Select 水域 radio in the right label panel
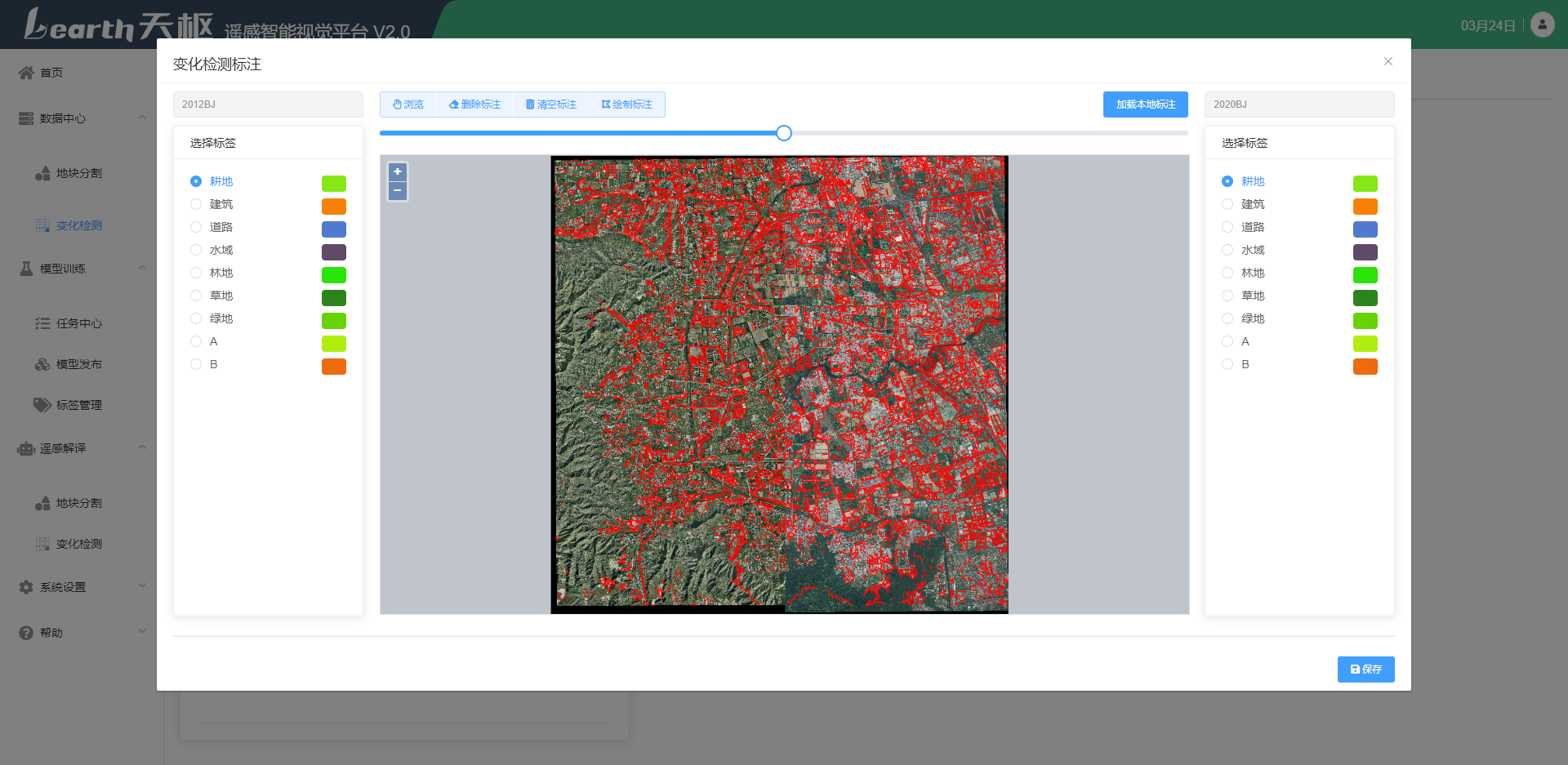1568x765 pixels. point(1227,250)
